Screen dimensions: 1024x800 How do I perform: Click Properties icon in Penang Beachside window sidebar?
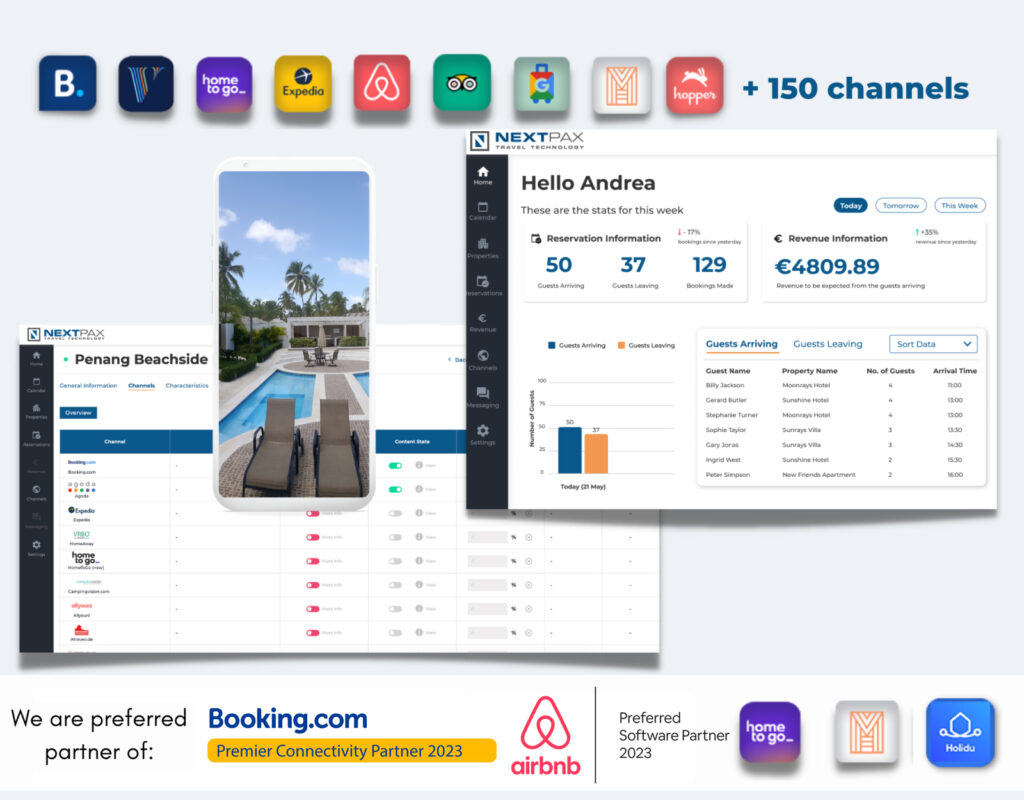pos(37,409)
